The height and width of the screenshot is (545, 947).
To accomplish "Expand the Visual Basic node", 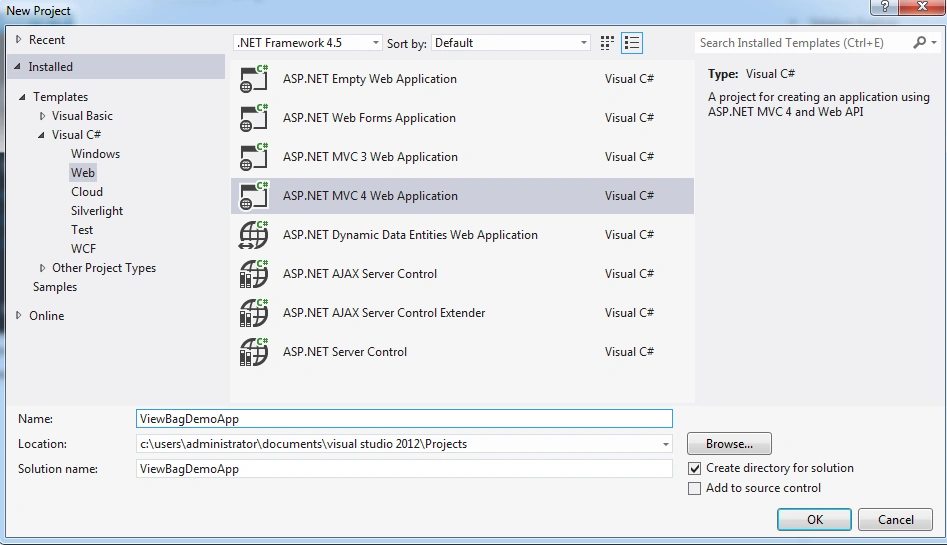I will 42,115.
